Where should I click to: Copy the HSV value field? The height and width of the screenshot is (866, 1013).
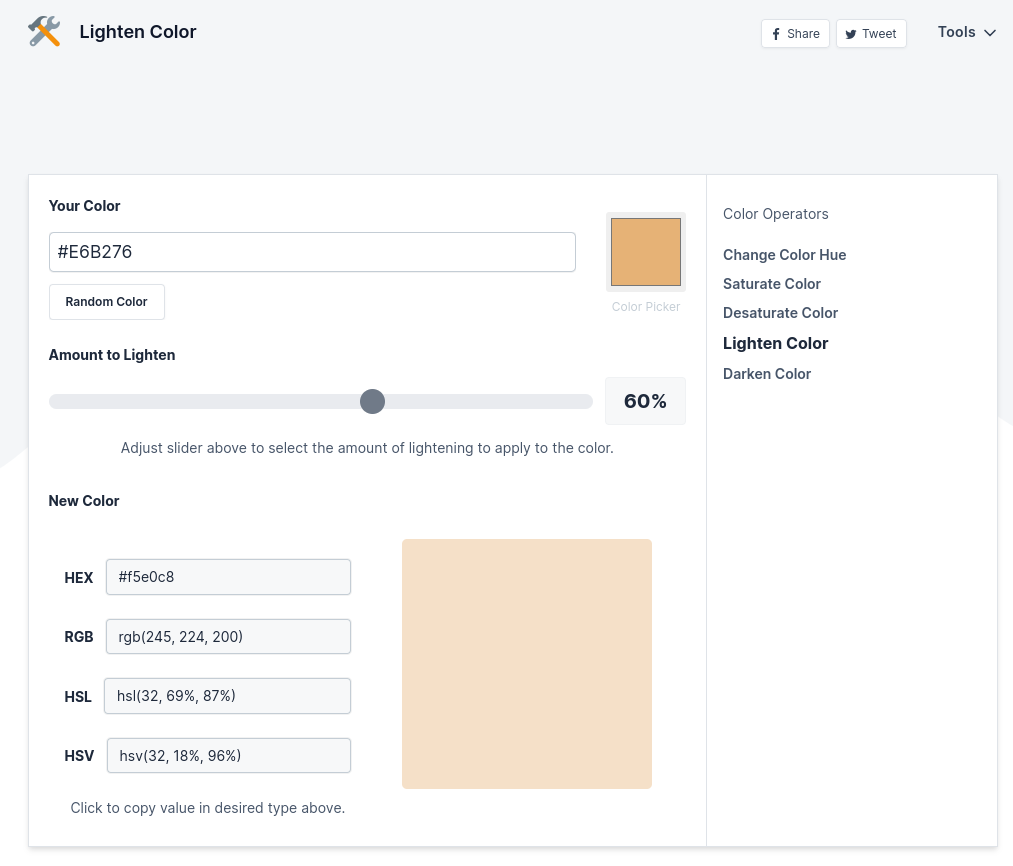pyautogui.click(x=228, y=756)
